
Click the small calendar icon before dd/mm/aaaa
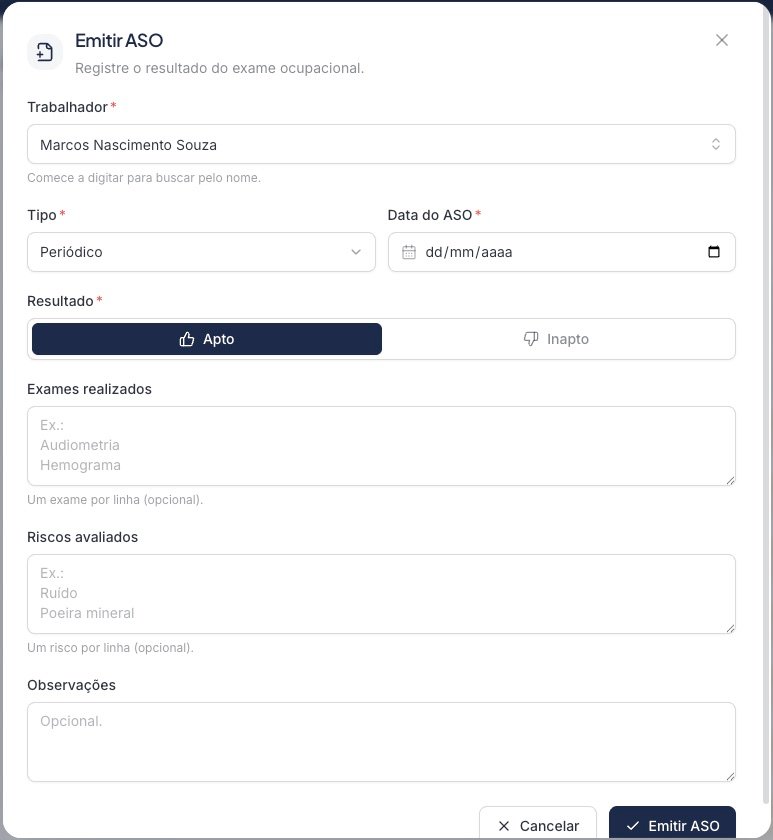[409, 252]
